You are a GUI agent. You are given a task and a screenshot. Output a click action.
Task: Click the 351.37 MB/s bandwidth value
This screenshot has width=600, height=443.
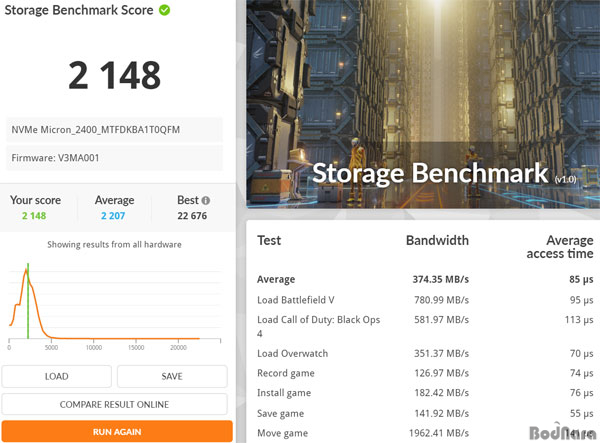pyautogui.click(x=442, y=353)
